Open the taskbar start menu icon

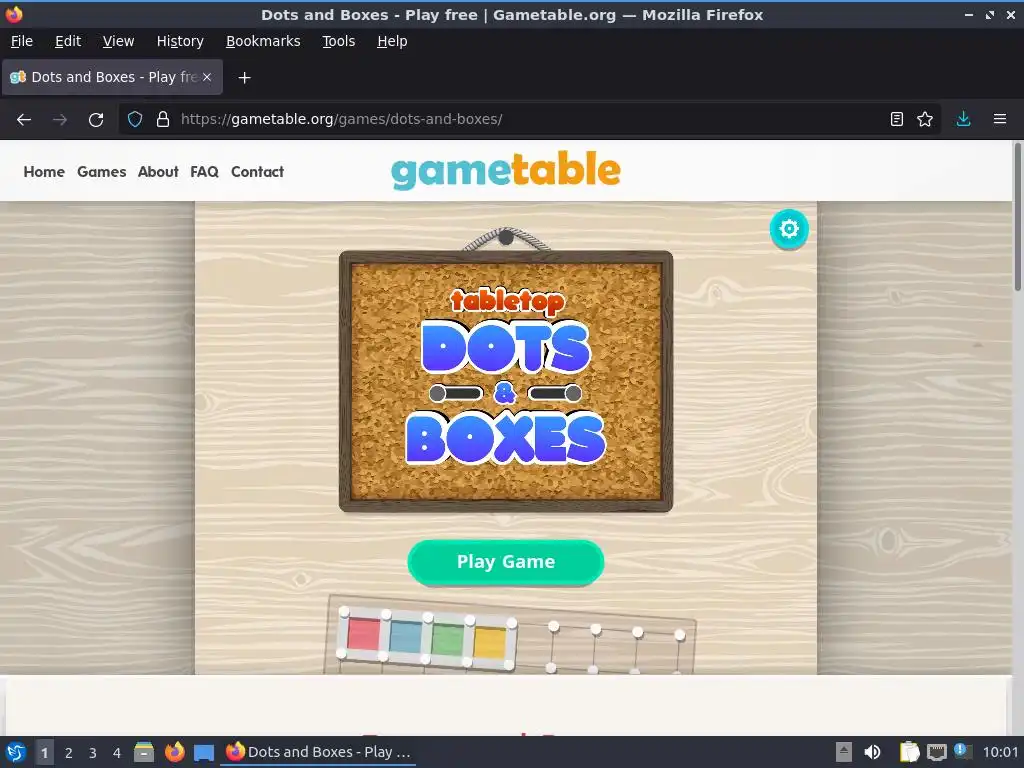[16, 752]
